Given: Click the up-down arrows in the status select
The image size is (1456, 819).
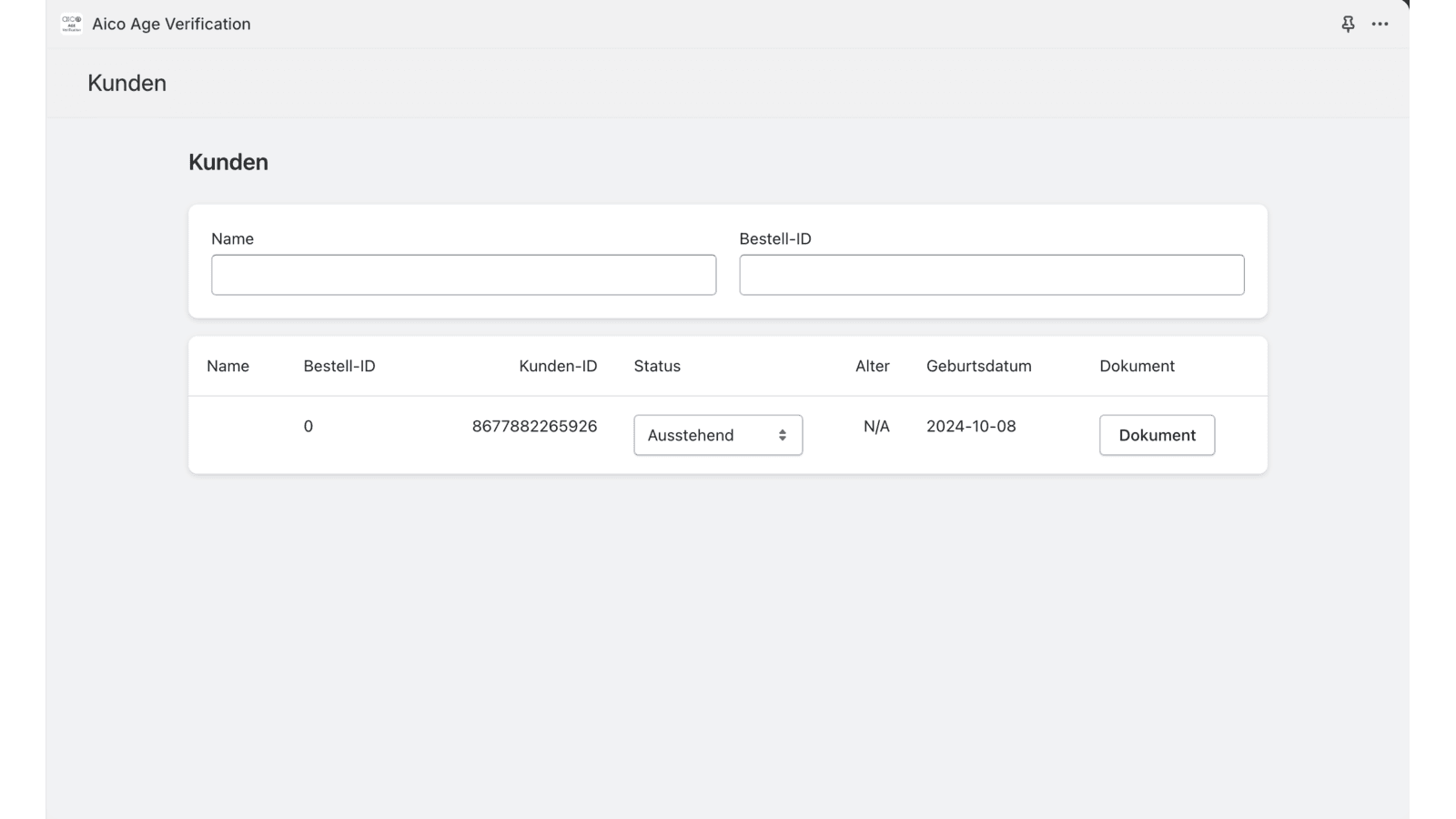Looking at the screenshot, I should tap(782, 436).
